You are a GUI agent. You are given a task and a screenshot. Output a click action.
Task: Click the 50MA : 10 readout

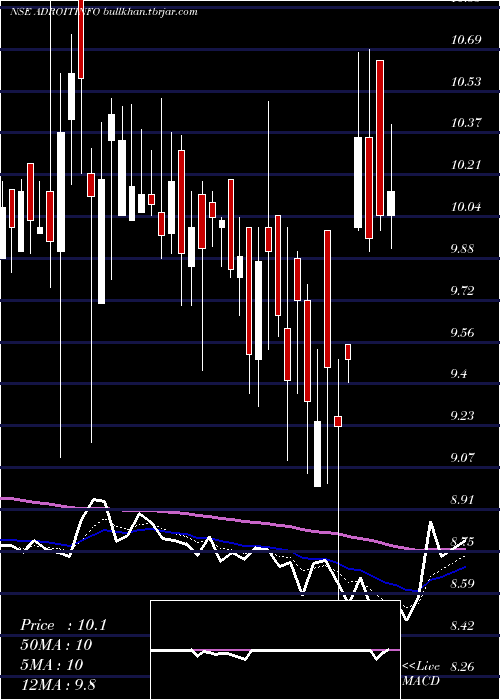(56, 645)
